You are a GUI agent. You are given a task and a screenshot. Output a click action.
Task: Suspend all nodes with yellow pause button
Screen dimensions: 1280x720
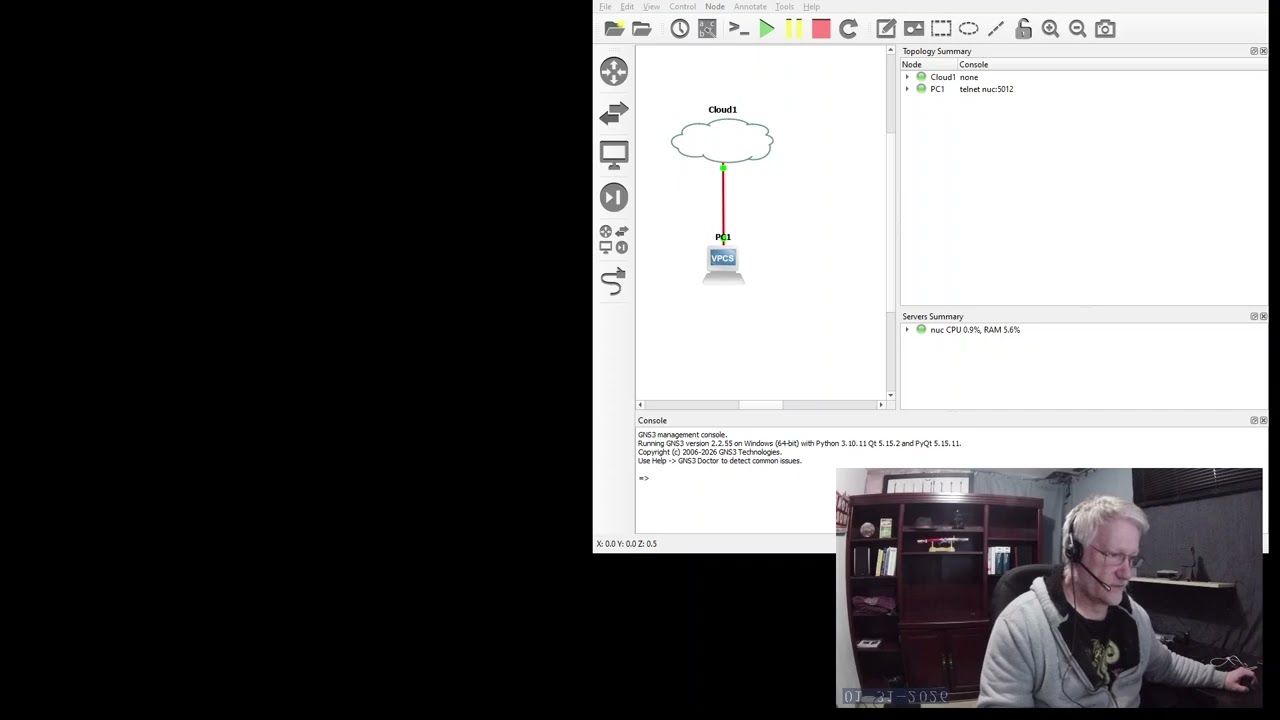(x=793, y=29)
